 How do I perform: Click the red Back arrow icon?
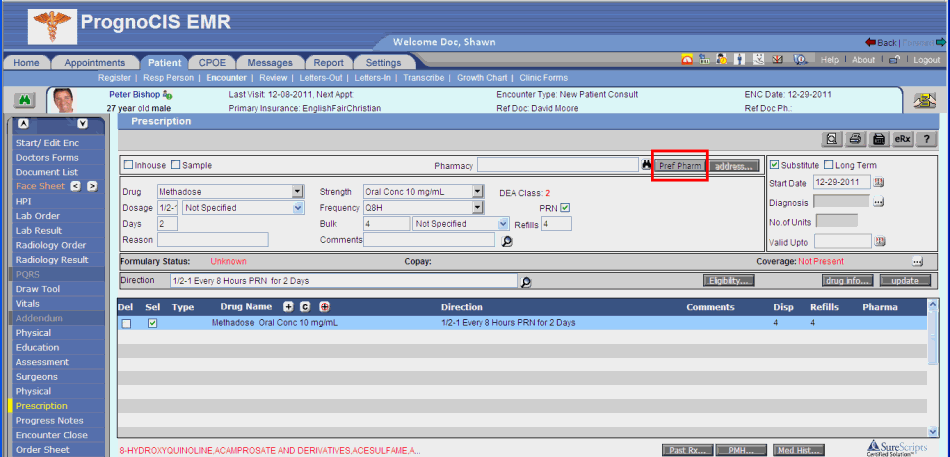click(x=871, y=42)
